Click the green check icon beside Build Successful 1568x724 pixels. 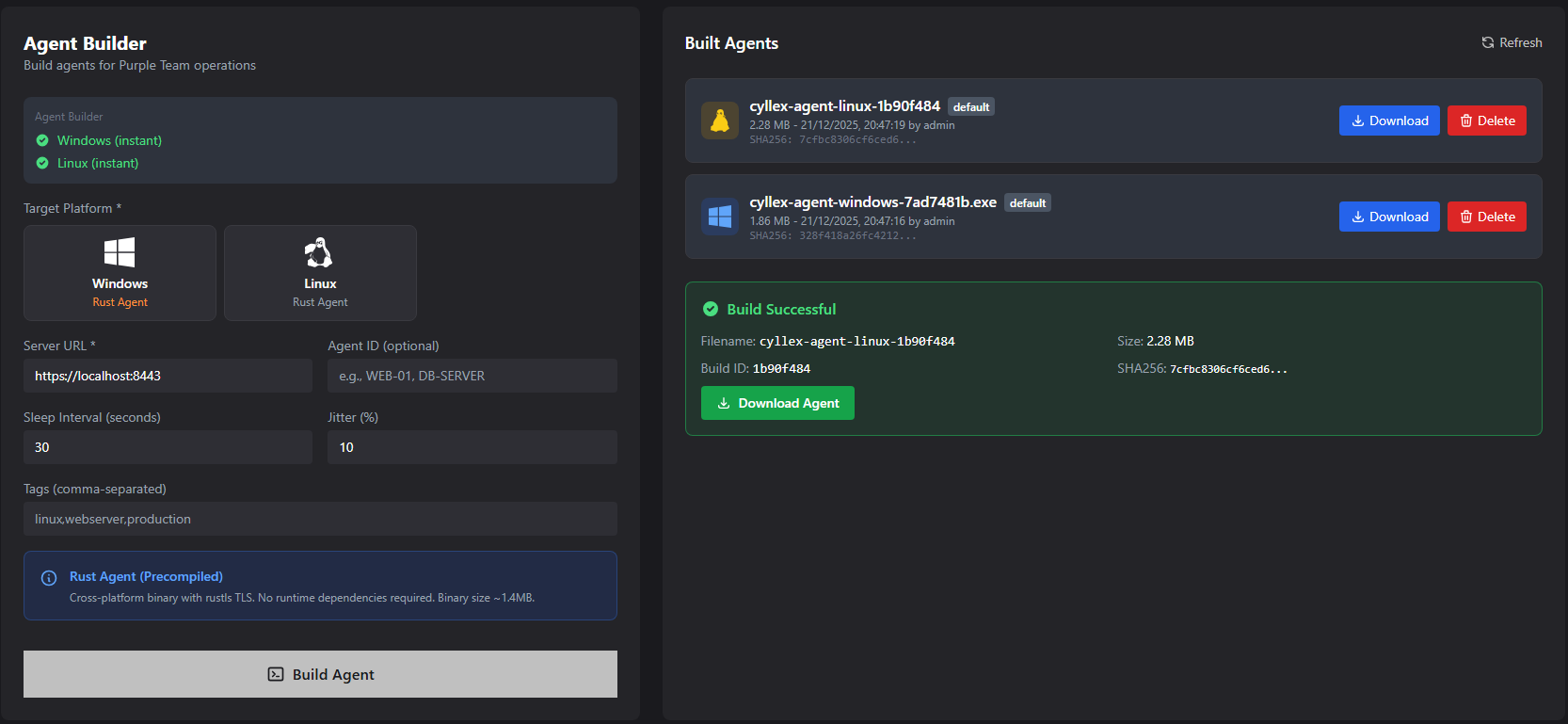711,309
